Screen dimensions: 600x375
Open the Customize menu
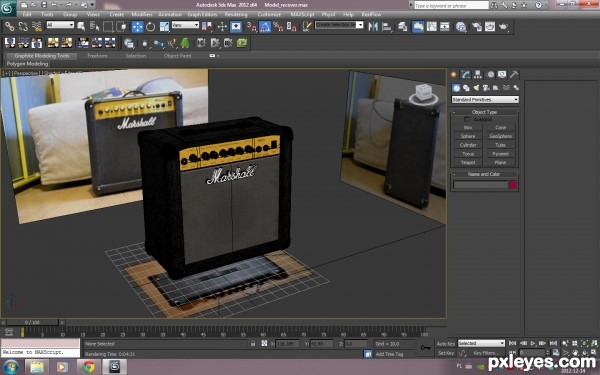(x=269, y=15)
